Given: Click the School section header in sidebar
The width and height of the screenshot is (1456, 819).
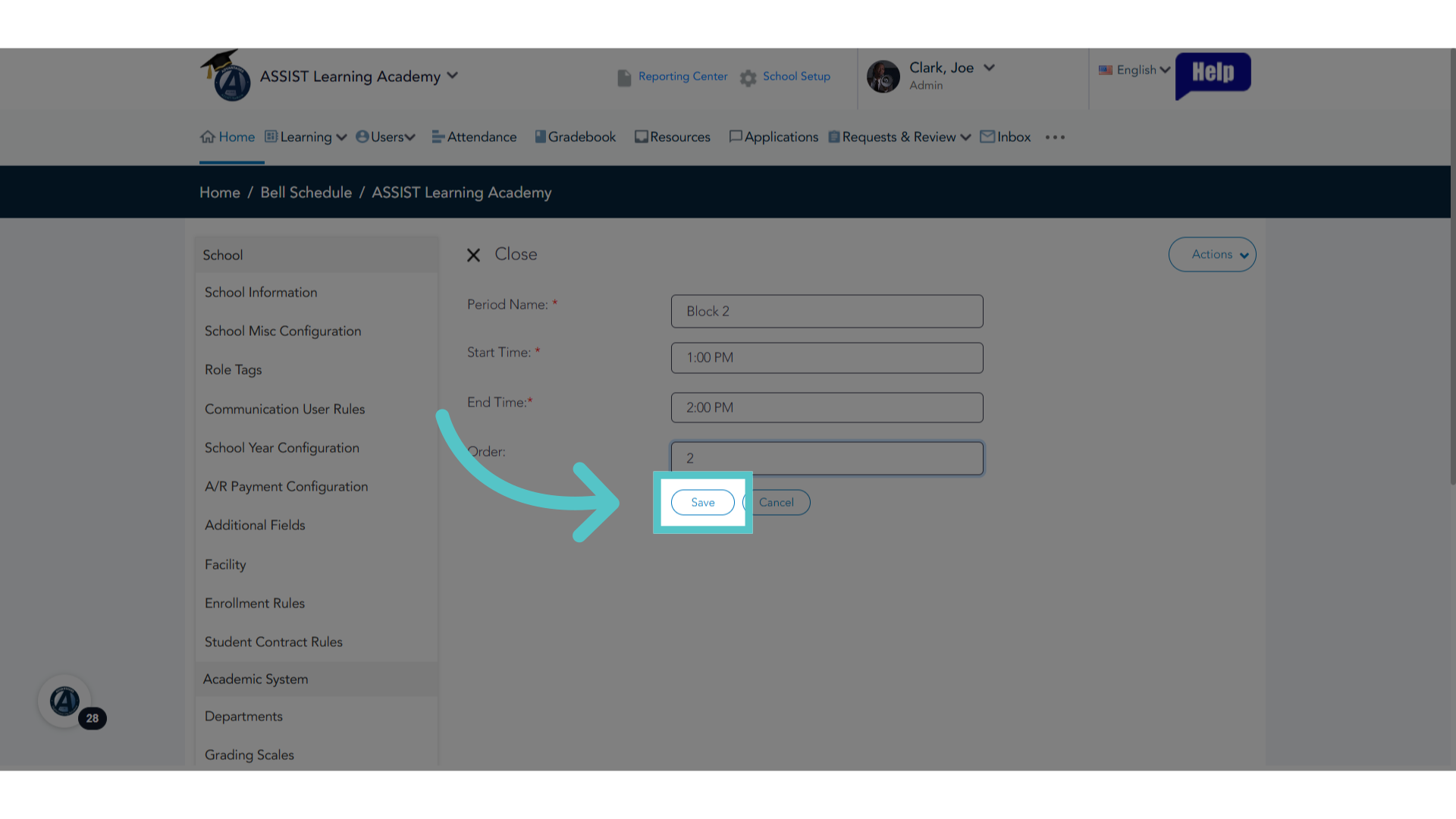Looking at the screenshot, I should [x=316, y=255].
